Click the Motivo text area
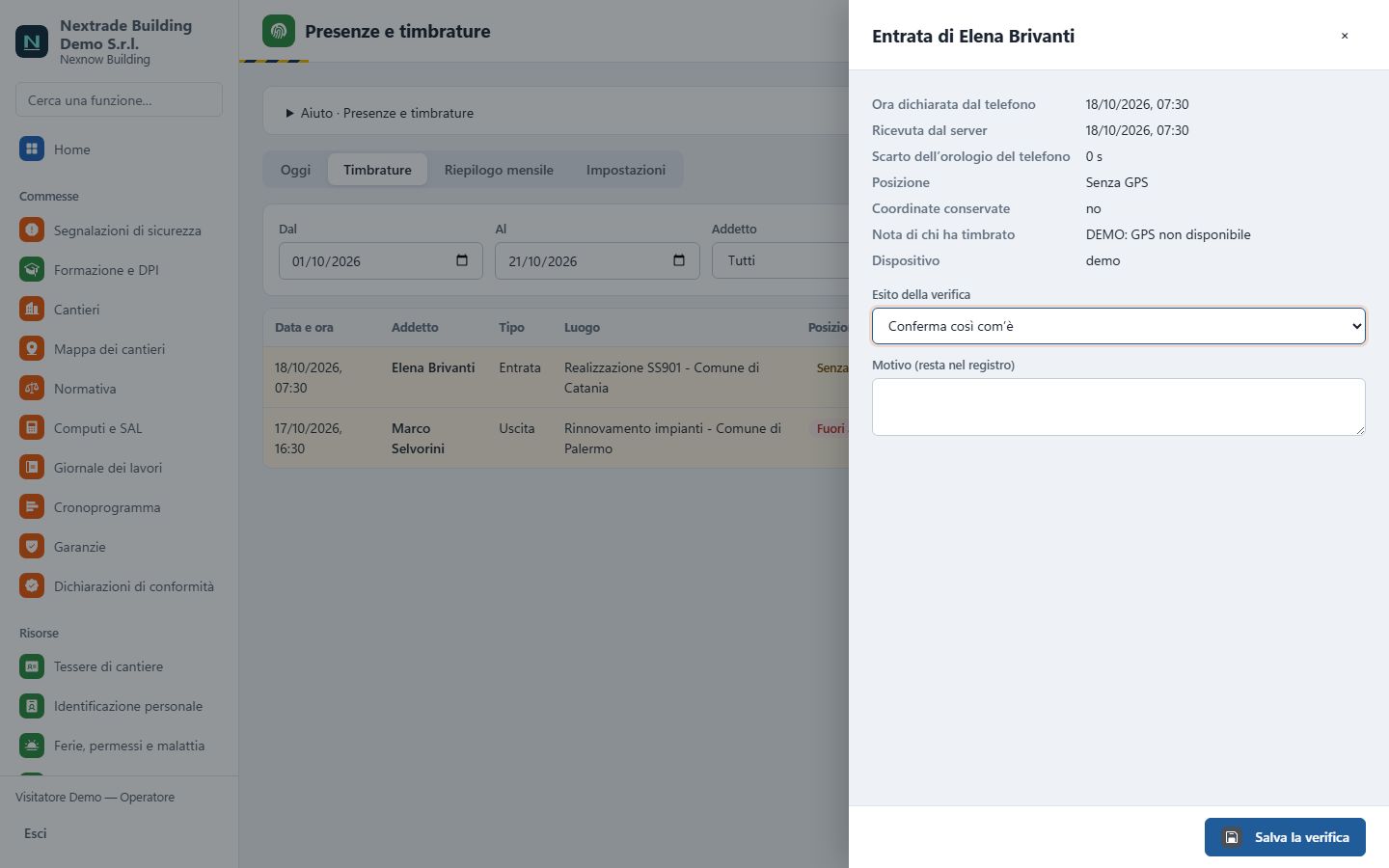Image resolution: width=1389 pixels, height=868 pixels. point(1119,407)
